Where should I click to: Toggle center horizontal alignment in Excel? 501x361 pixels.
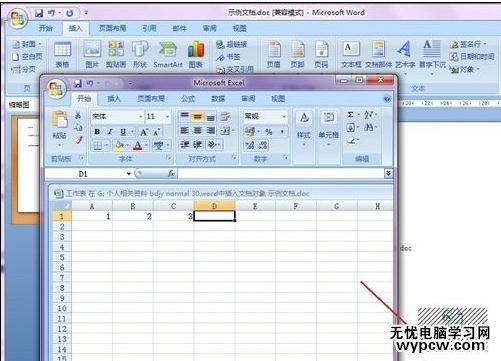coord(198,131)
